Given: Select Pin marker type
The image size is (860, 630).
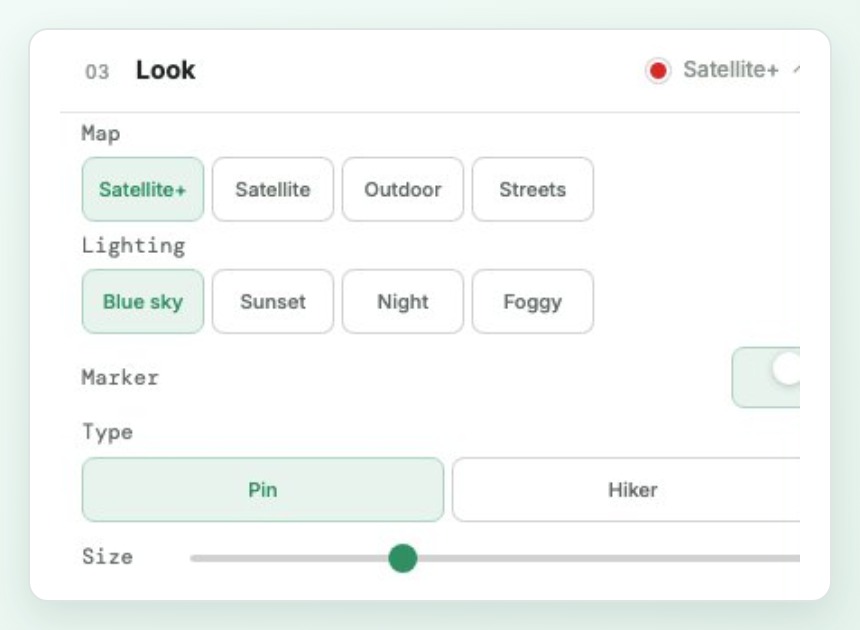Looking at the screenshot, I should (x=263, y=489).
